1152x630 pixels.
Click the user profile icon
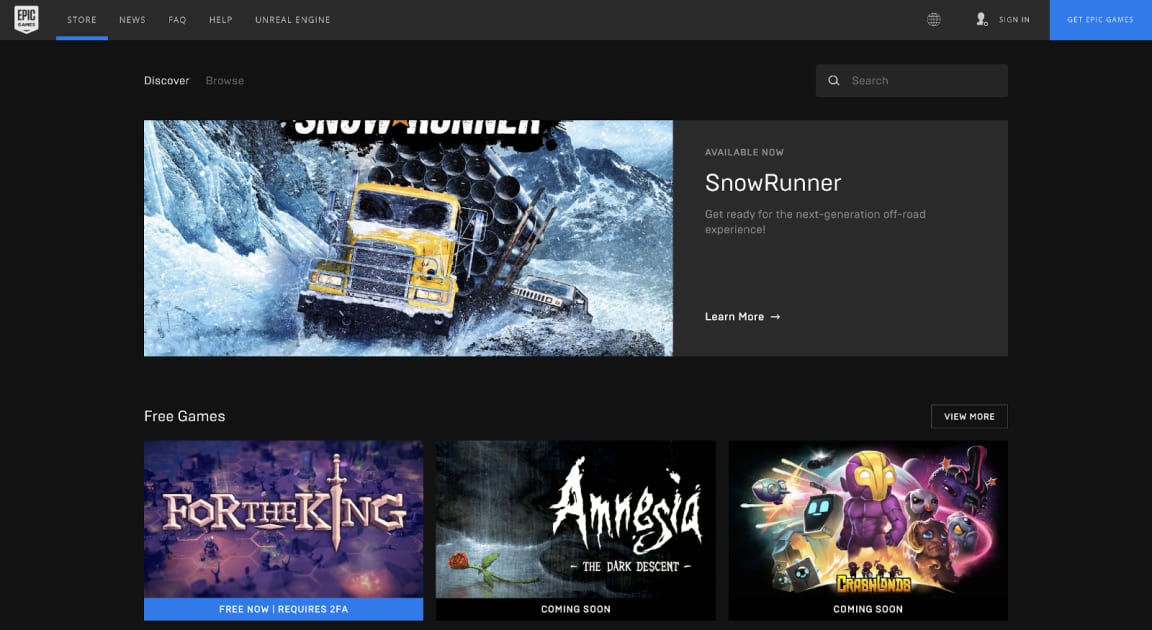pyautogui.click(x=981, y=20)
